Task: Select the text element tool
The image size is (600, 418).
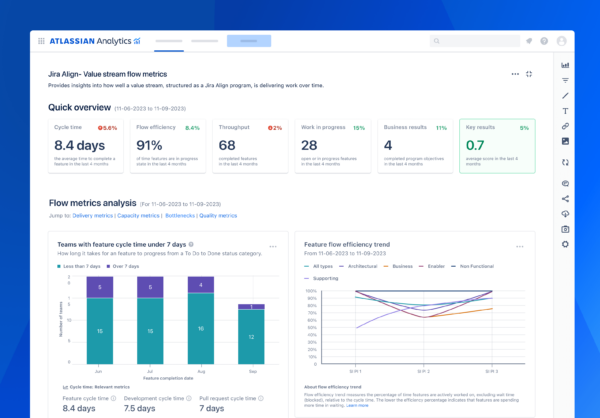Action: coord(565,111)
